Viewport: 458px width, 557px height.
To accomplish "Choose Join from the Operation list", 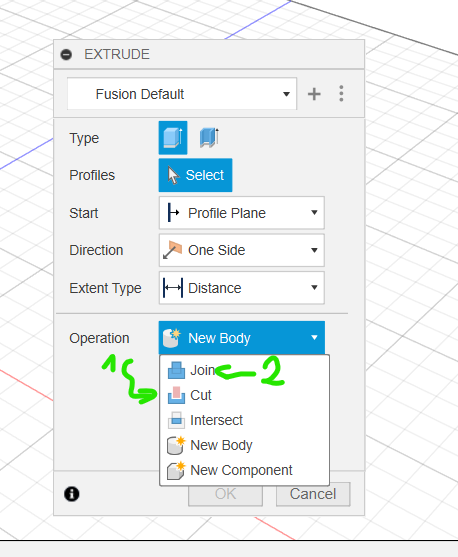I will [244, 370].
